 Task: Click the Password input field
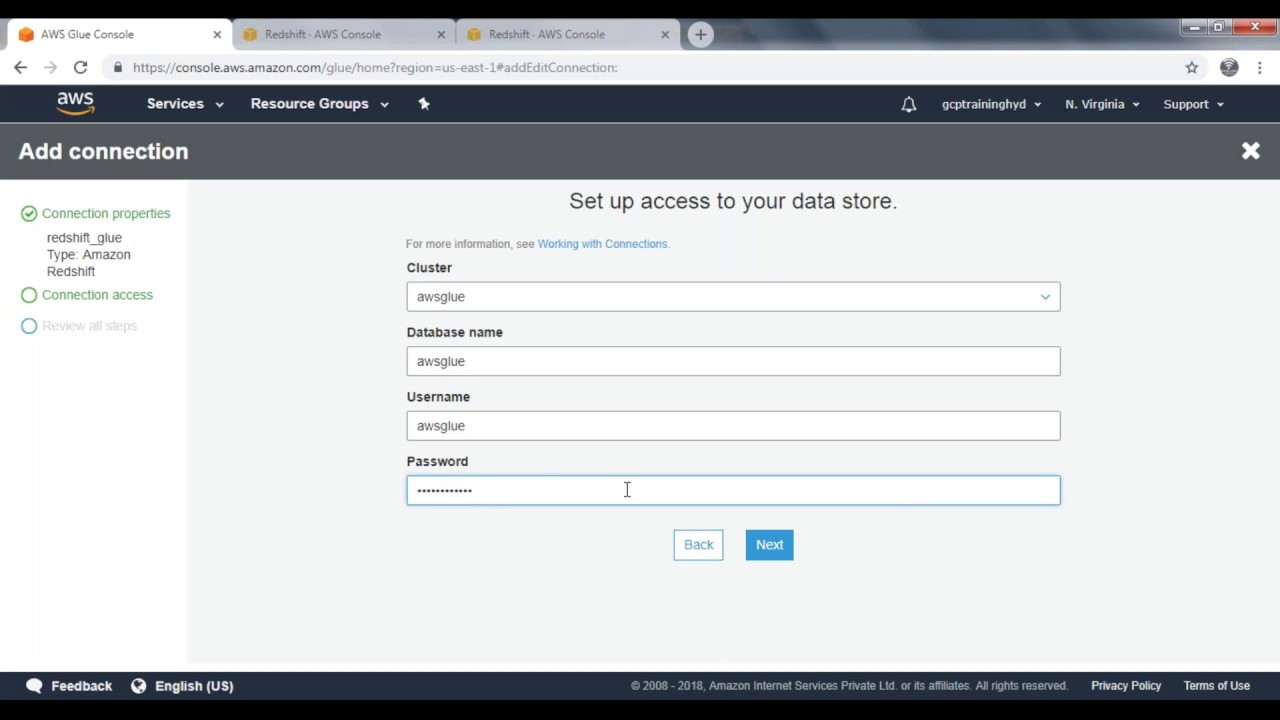[x=733, y=490]
